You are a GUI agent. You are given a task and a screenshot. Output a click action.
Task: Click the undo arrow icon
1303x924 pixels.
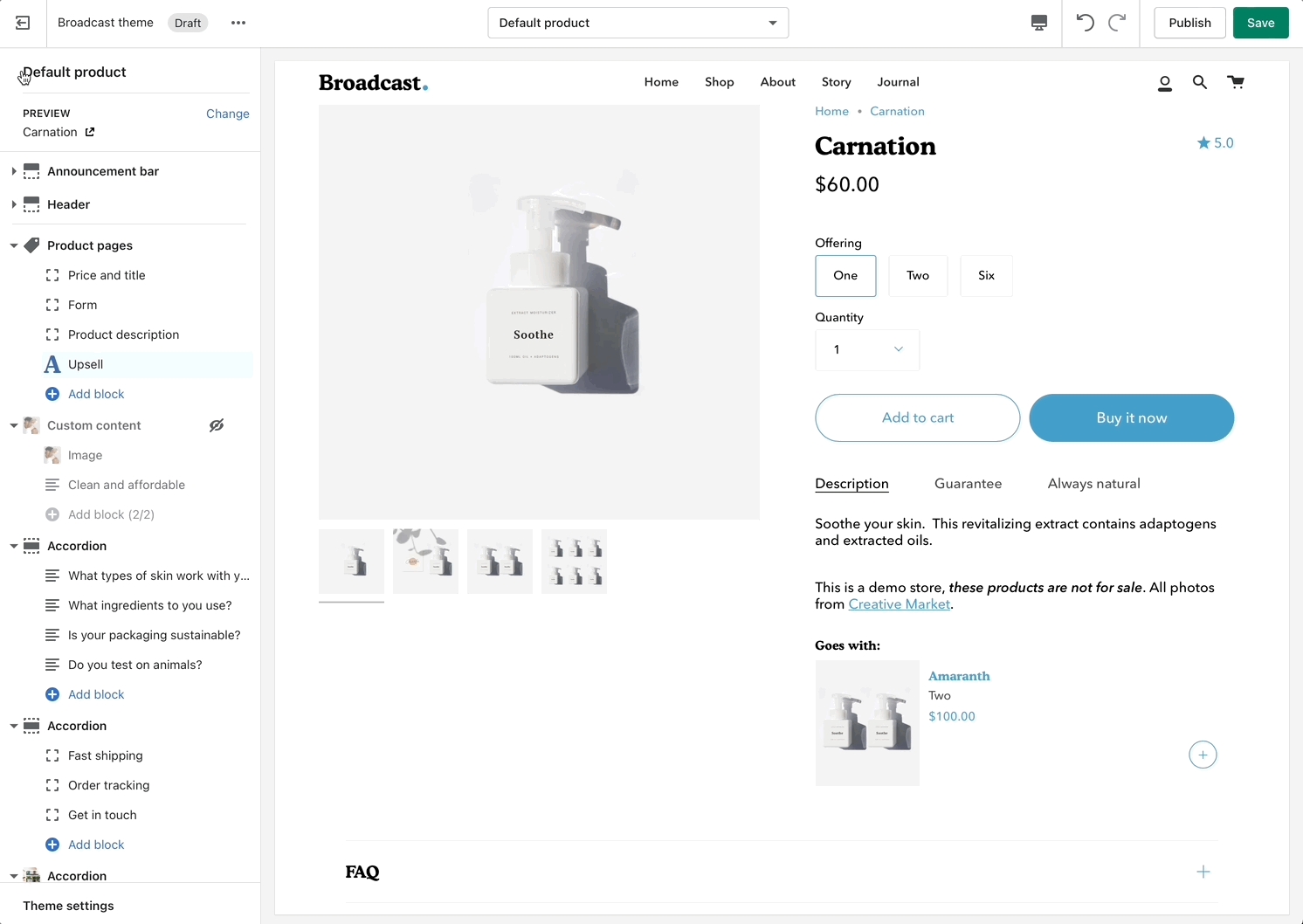(1085, 23)
